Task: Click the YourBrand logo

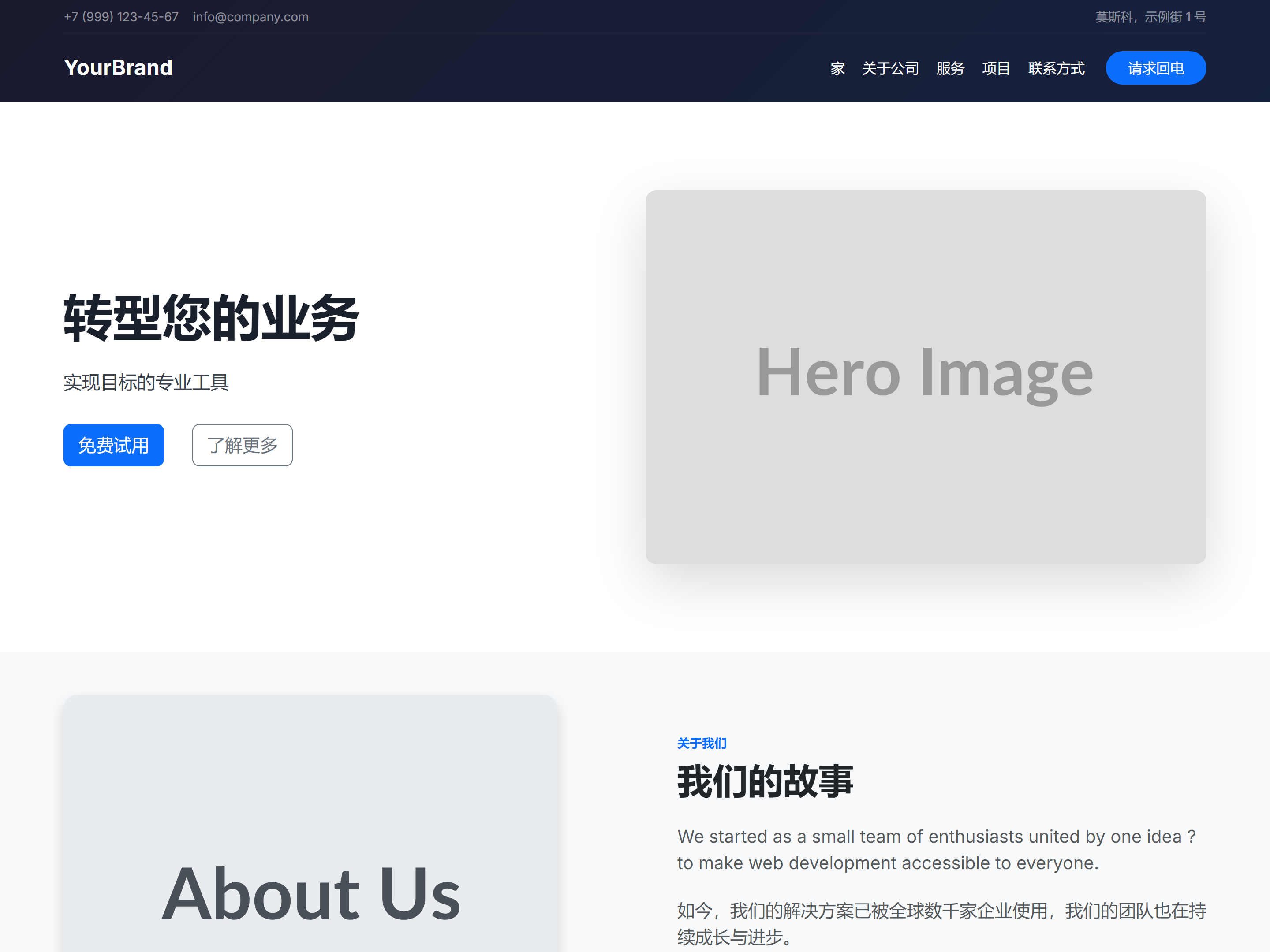Action: tap(118, 68)
